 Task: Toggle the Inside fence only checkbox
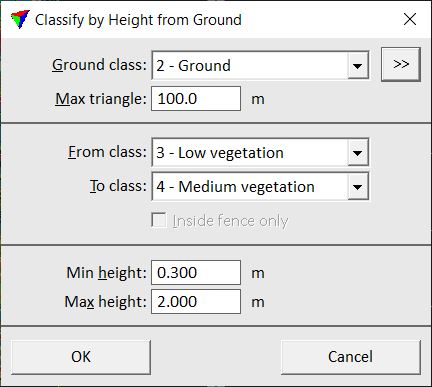[159, 221]
